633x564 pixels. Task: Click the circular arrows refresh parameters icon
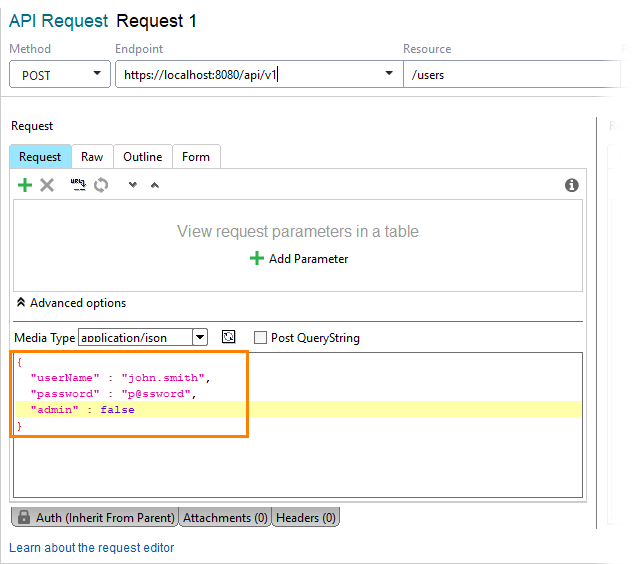(101, 185)
